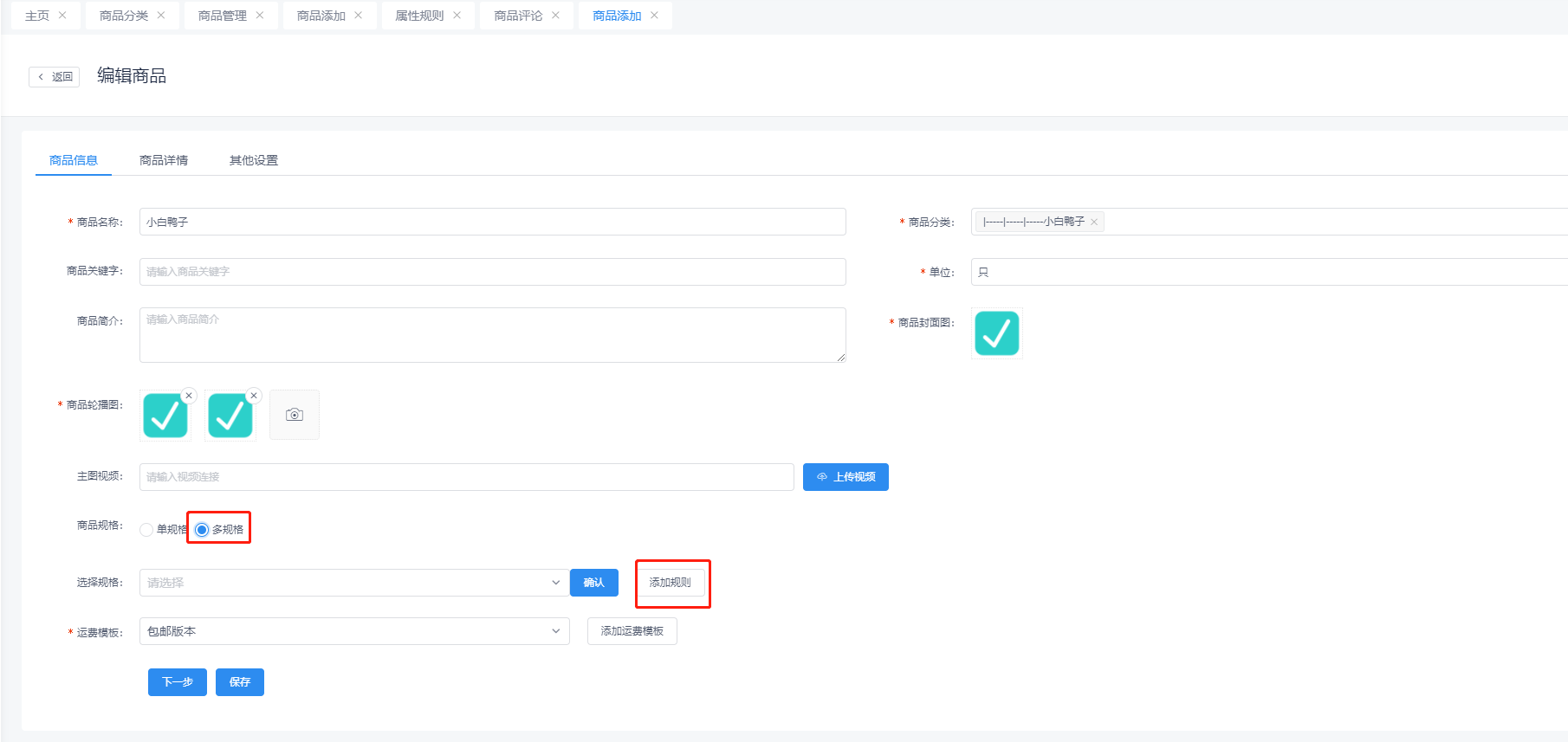Click the 上传视频 upload button
This screenshot has width=1568, height=742.
[846, 477]
